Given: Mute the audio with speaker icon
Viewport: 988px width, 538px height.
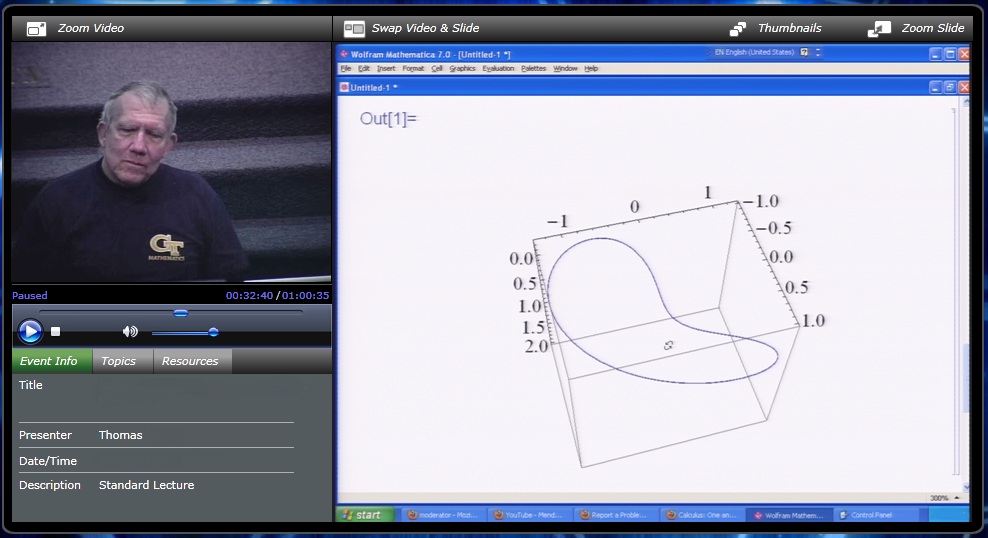Looking at the screenshot, I should (130, 331).
